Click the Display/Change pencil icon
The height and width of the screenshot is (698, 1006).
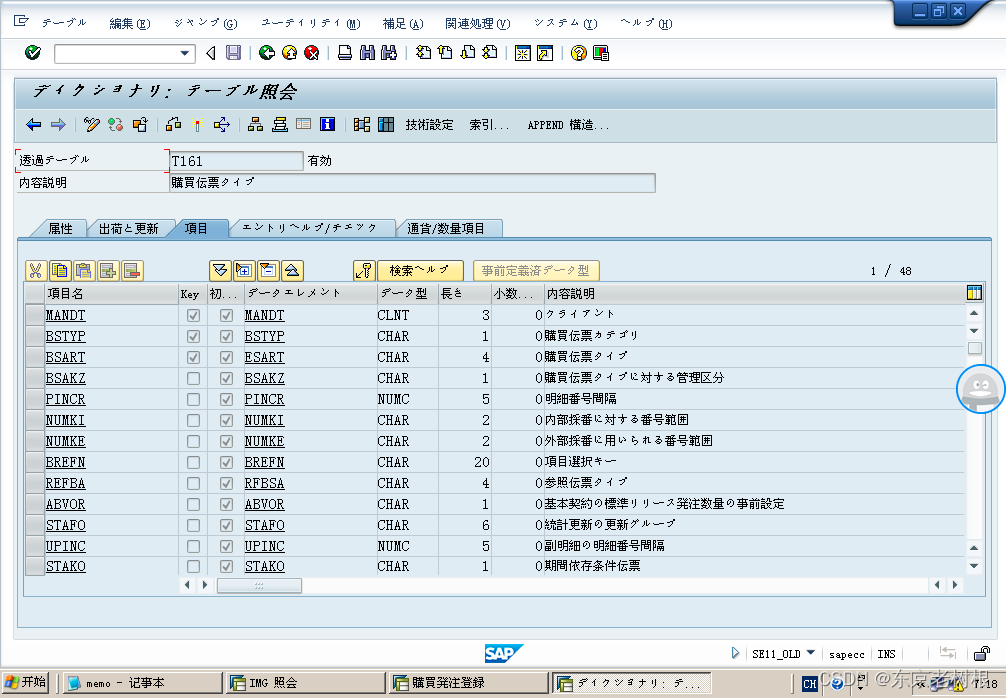92,124
